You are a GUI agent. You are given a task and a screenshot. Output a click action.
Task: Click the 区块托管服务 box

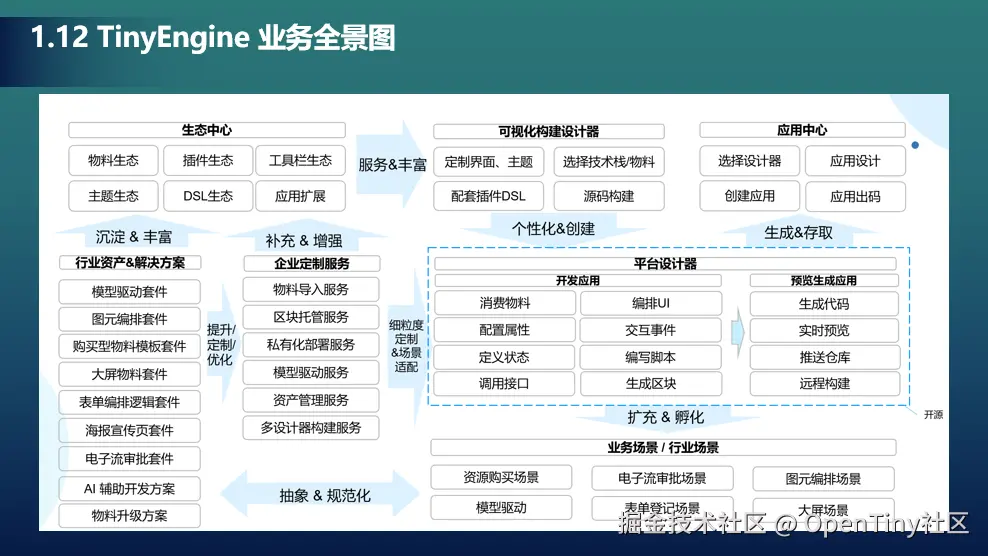[x=311, y=317]
